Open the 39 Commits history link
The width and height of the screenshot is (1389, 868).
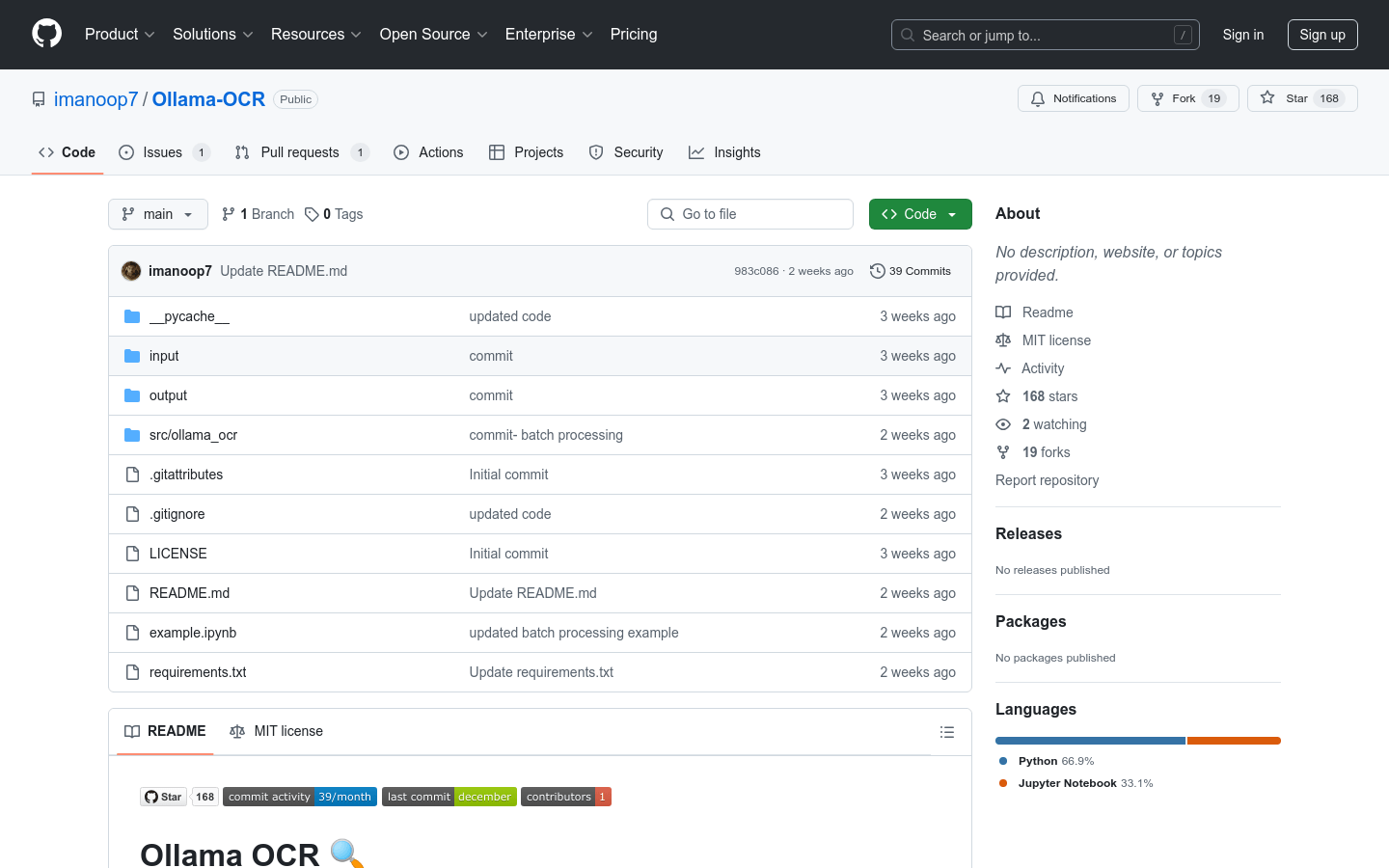911,271
